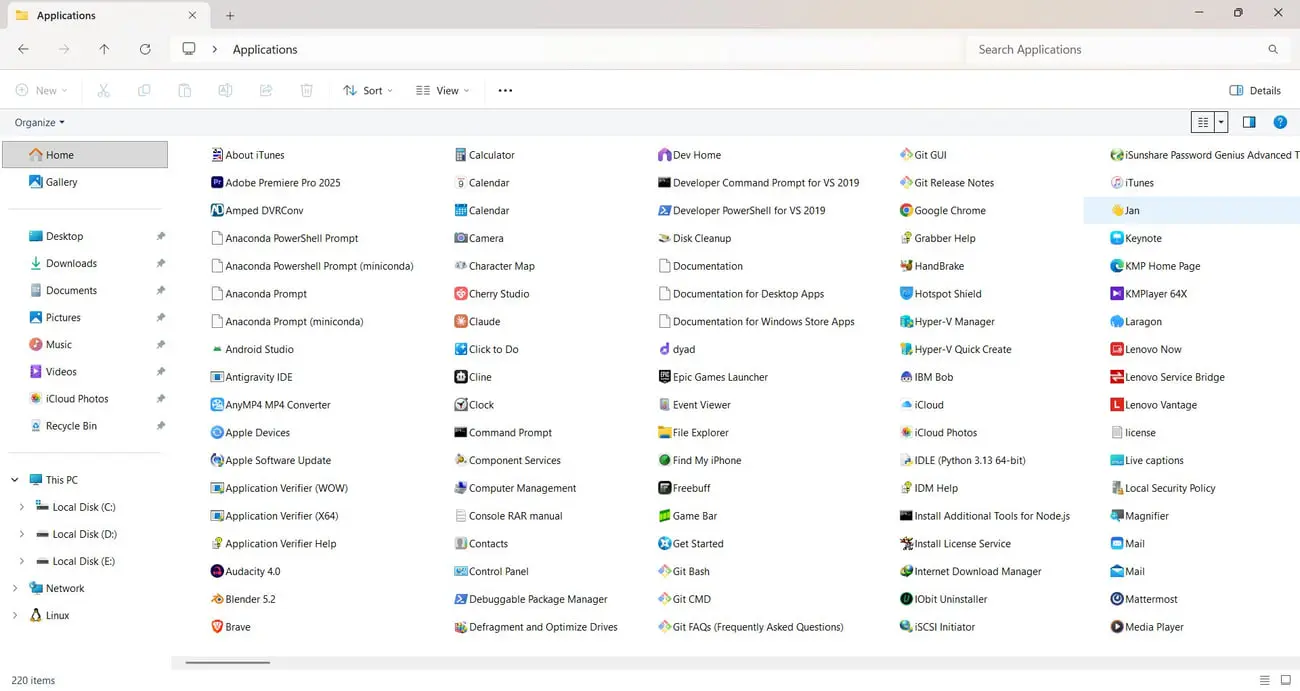Open the See more ellipsis menu
Image resolution: width=1300 pixels, height=691 pixels.
click(505, 90)
